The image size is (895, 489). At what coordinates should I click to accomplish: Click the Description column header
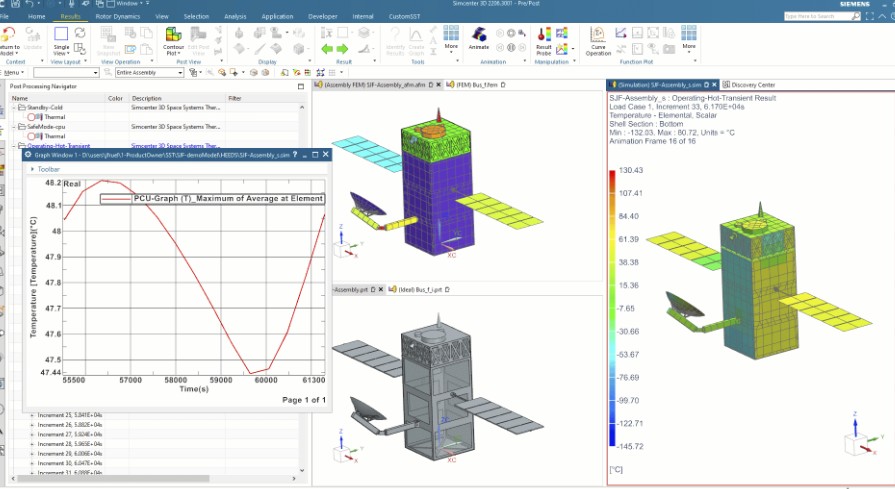tap(146, 98)
